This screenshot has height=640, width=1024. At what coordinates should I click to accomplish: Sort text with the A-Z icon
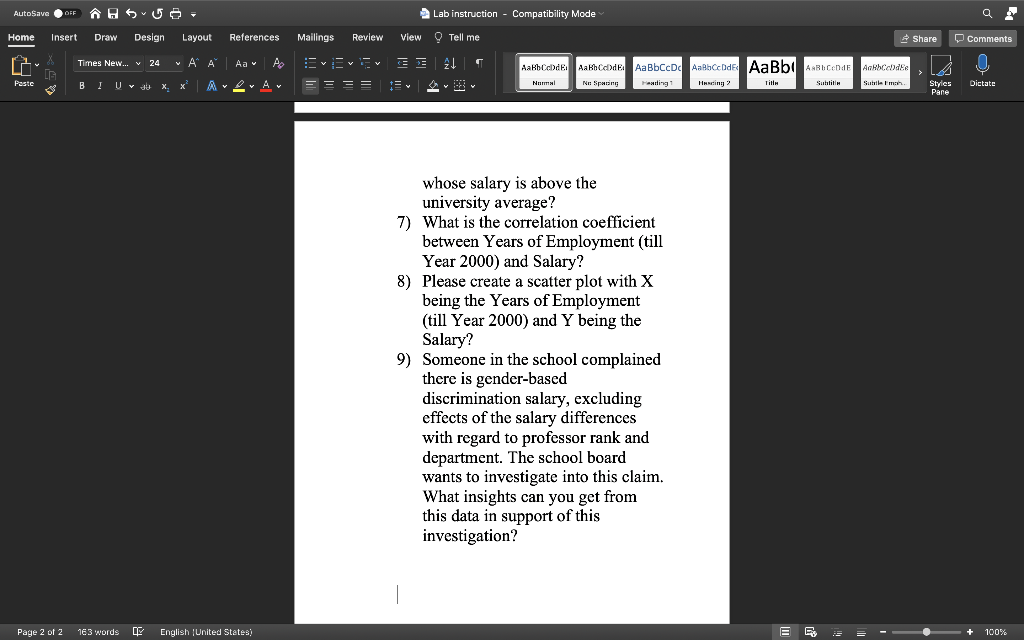click(x=450, y=63)
